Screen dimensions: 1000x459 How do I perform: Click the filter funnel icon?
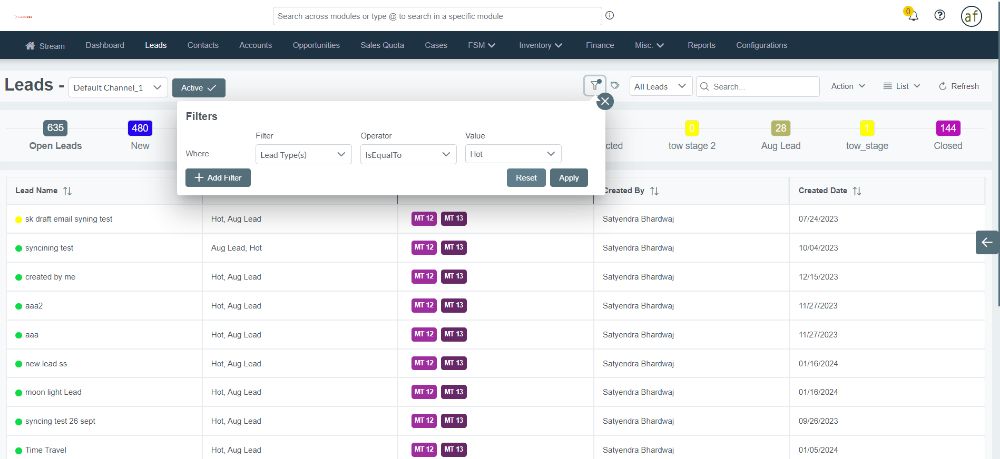tap(595, 86)
